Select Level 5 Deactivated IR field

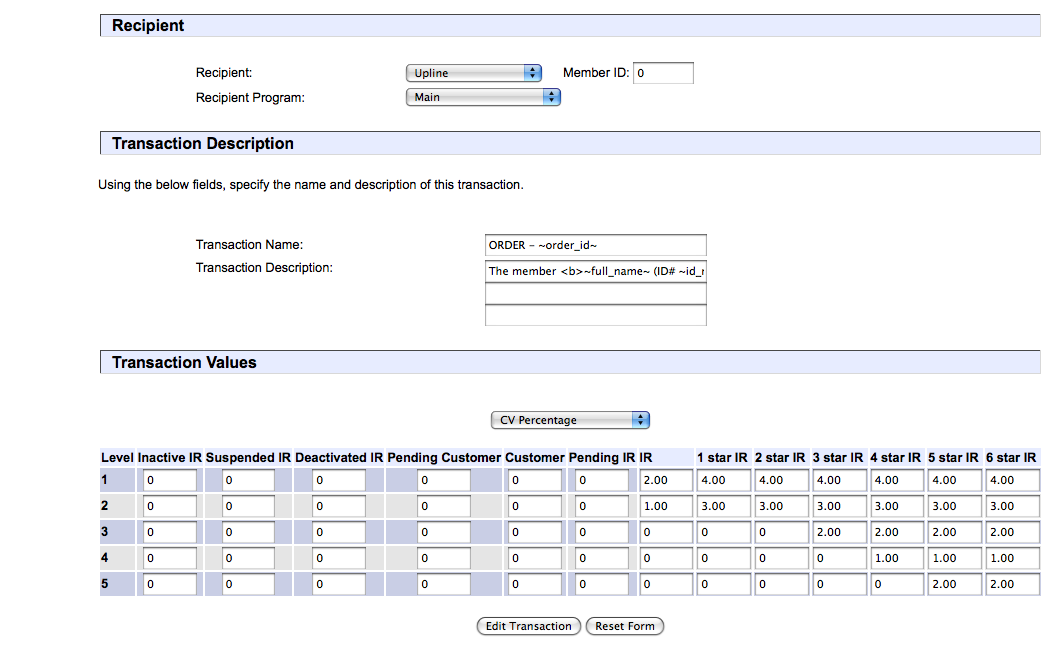[x=338, y=584]
